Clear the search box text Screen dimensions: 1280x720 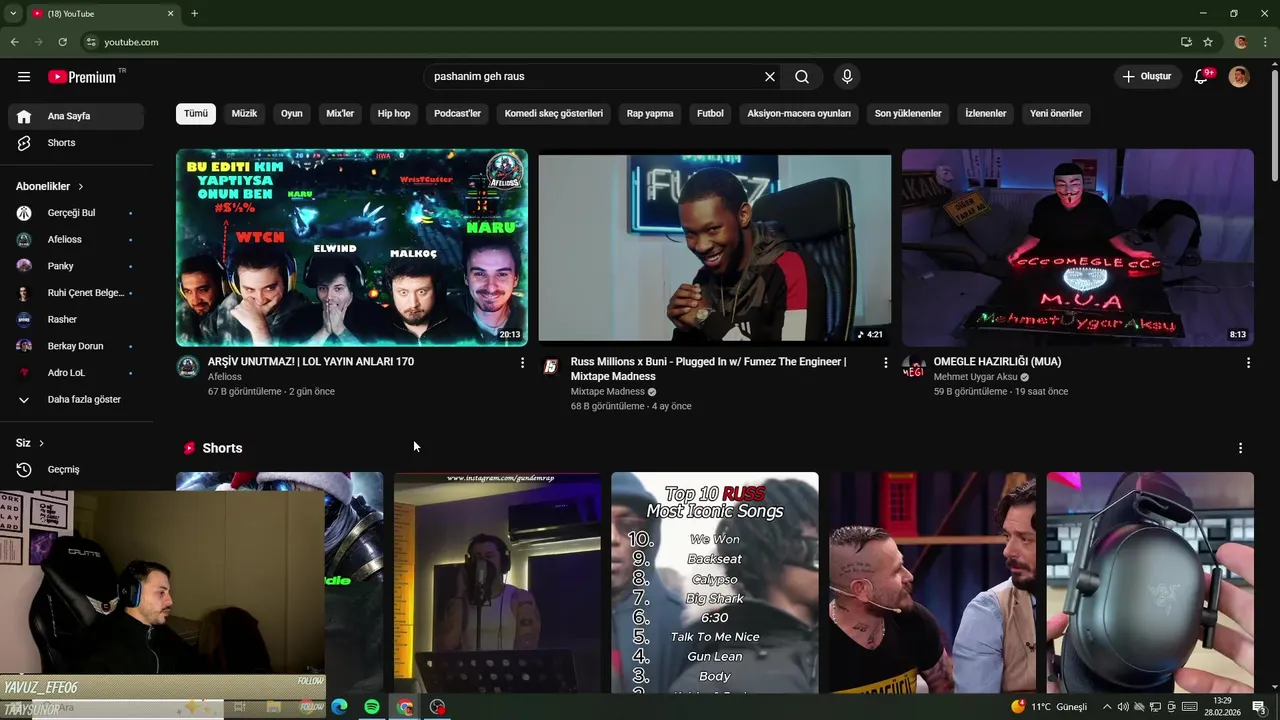pyautogui.click(x=770, y=77)
